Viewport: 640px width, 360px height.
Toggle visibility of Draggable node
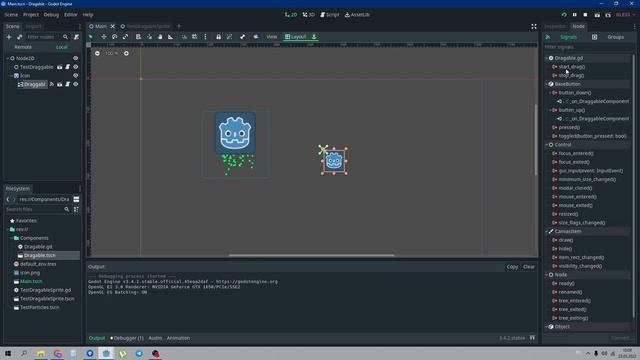pos(76,84)
